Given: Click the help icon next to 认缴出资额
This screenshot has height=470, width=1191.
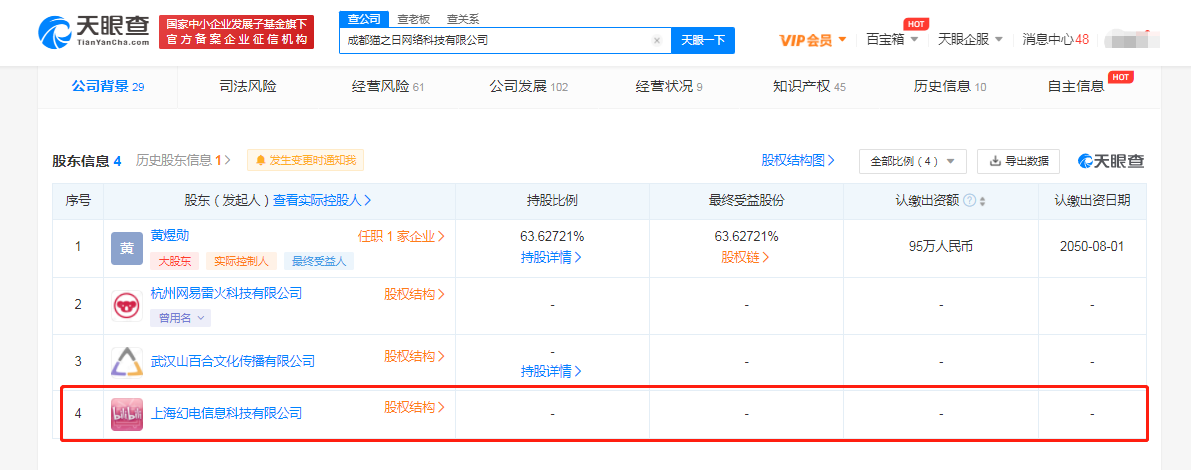Looking at the screenshot, I should 969,201.
